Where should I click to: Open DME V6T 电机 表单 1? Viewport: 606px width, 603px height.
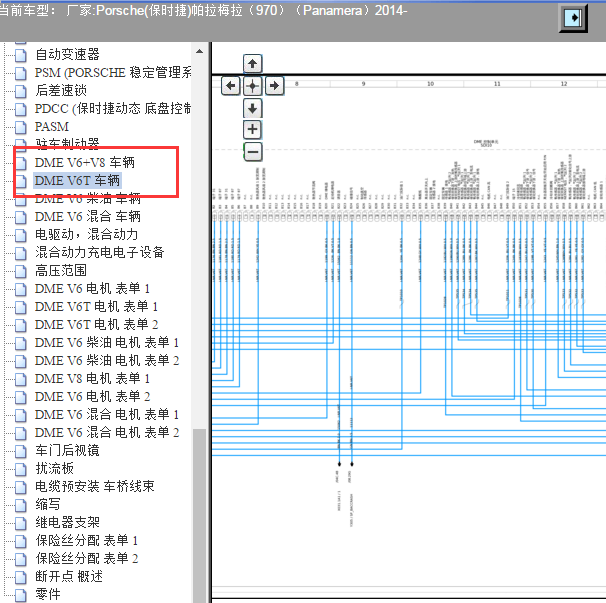tap(97, 307)
